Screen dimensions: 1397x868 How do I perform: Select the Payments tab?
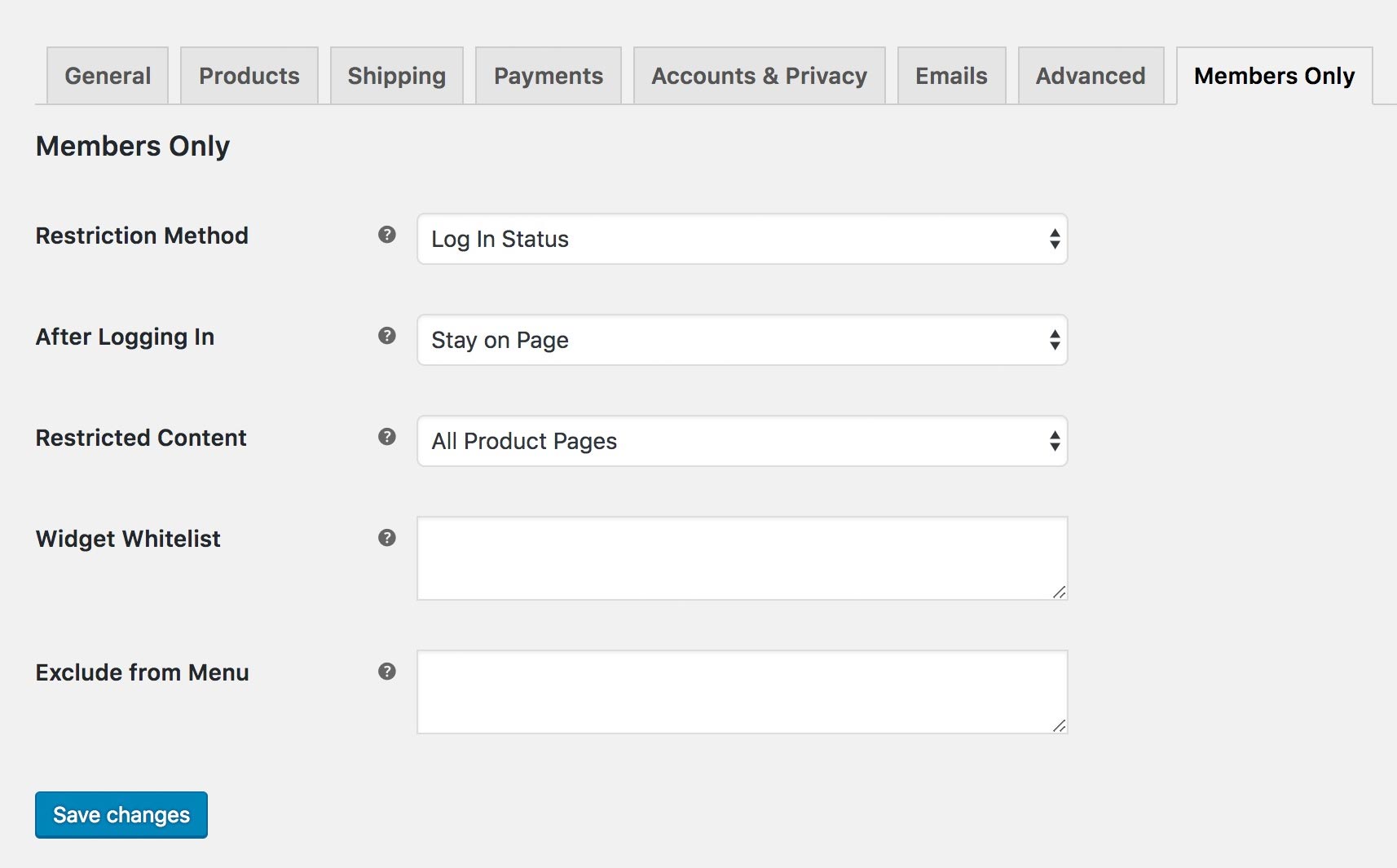pos(549,76)
